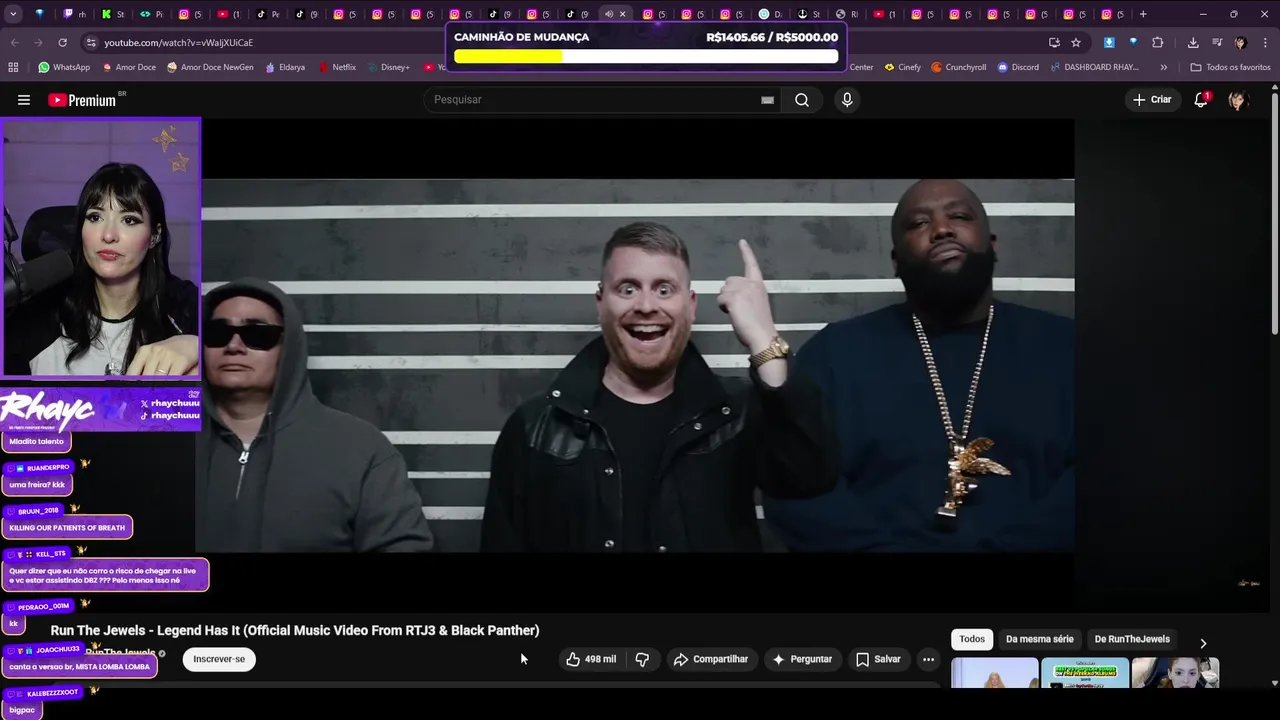This screenshot has width=1280, height=720.
Task: Open Discord bookmark
Action: [x=1017, y=67]
